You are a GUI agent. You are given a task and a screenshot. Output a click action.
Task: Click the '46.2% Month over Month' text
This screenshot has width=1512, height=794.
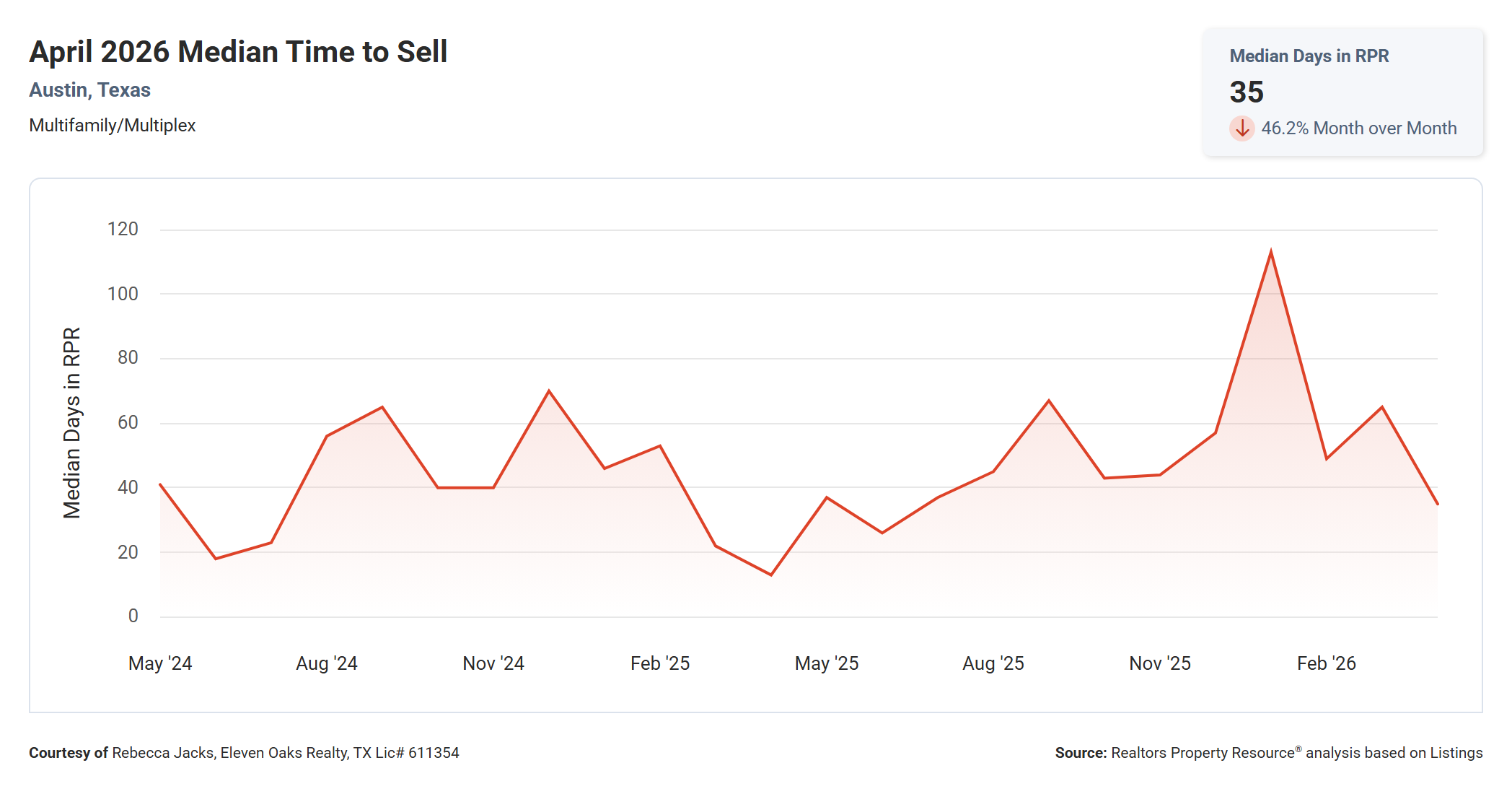coord(1358,128)
